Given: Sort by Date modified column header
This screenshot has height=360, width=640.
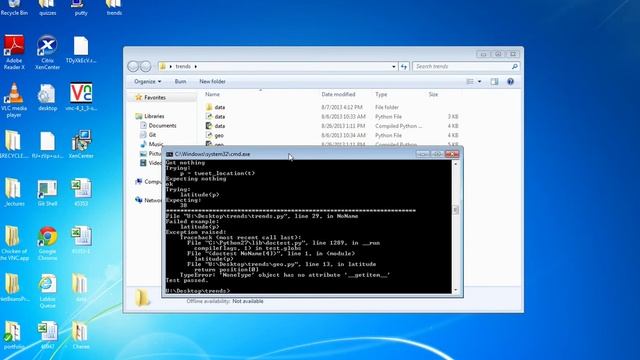Looking at the screenshot, I should pyautogui.click(x=338, y=94).
